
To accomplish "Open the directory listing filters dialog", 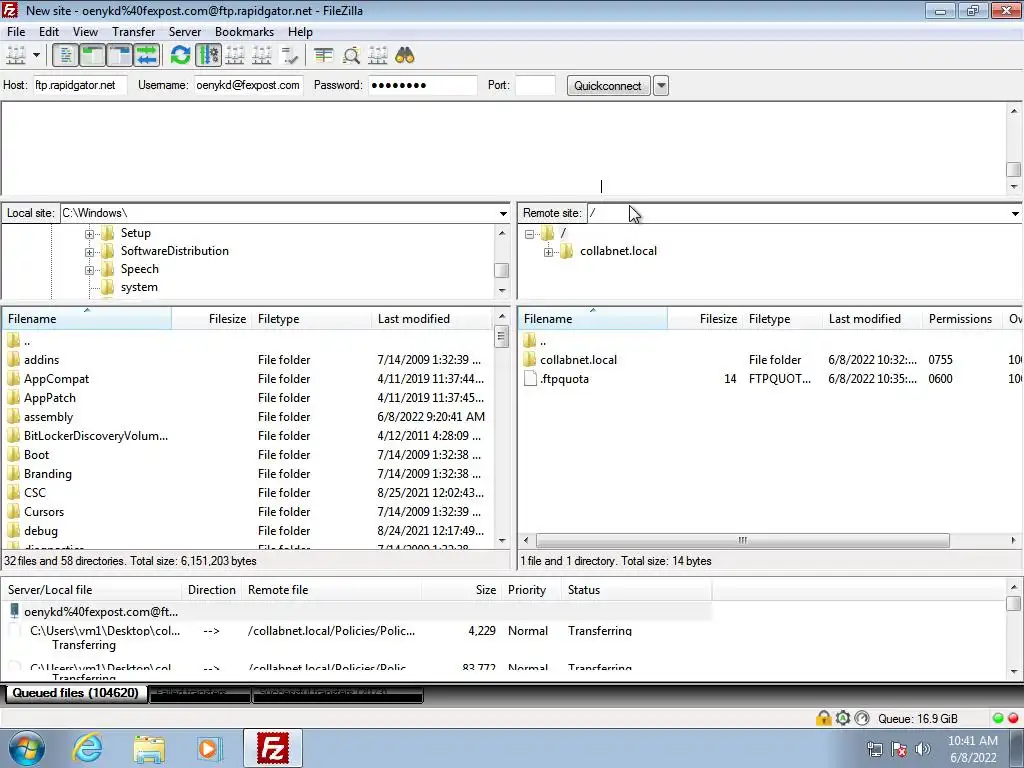I will click(323, 56).
